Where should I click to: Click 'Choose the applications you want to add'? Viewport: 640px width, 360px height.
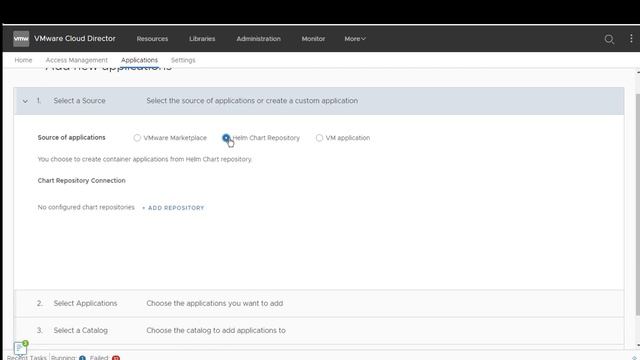point(215,303)
